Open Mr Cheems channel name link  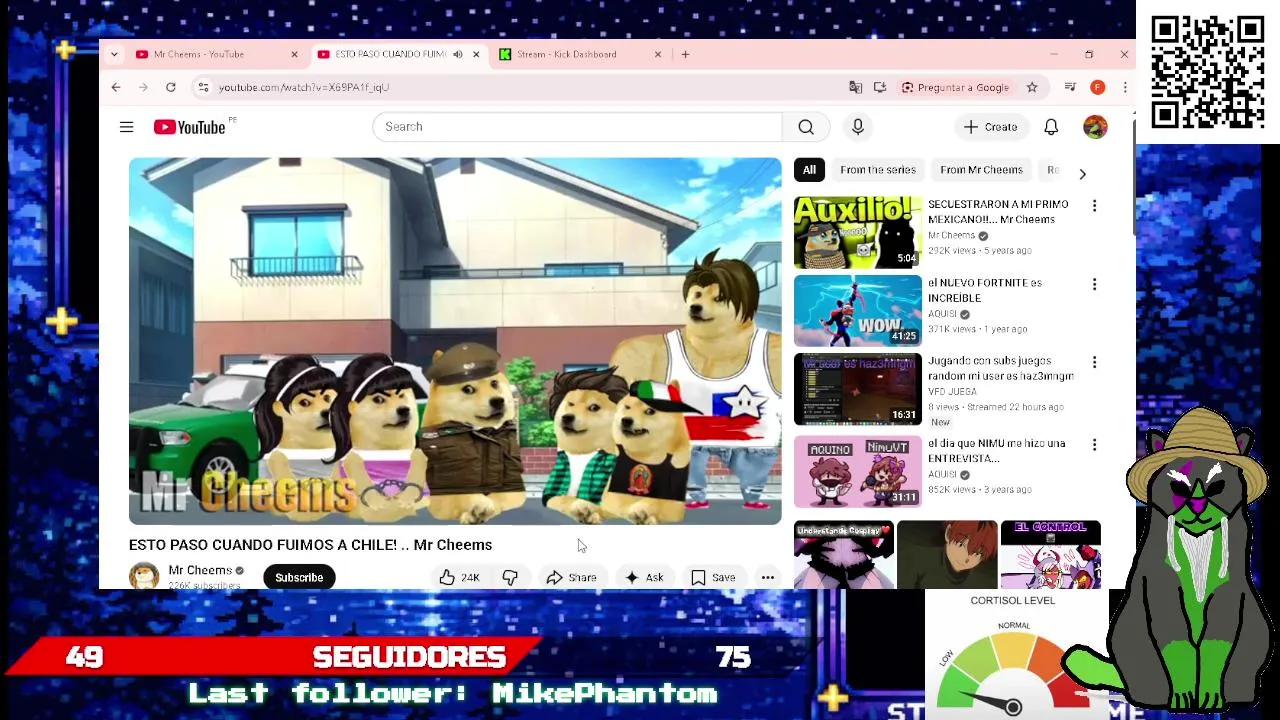(x=200, y=570)
